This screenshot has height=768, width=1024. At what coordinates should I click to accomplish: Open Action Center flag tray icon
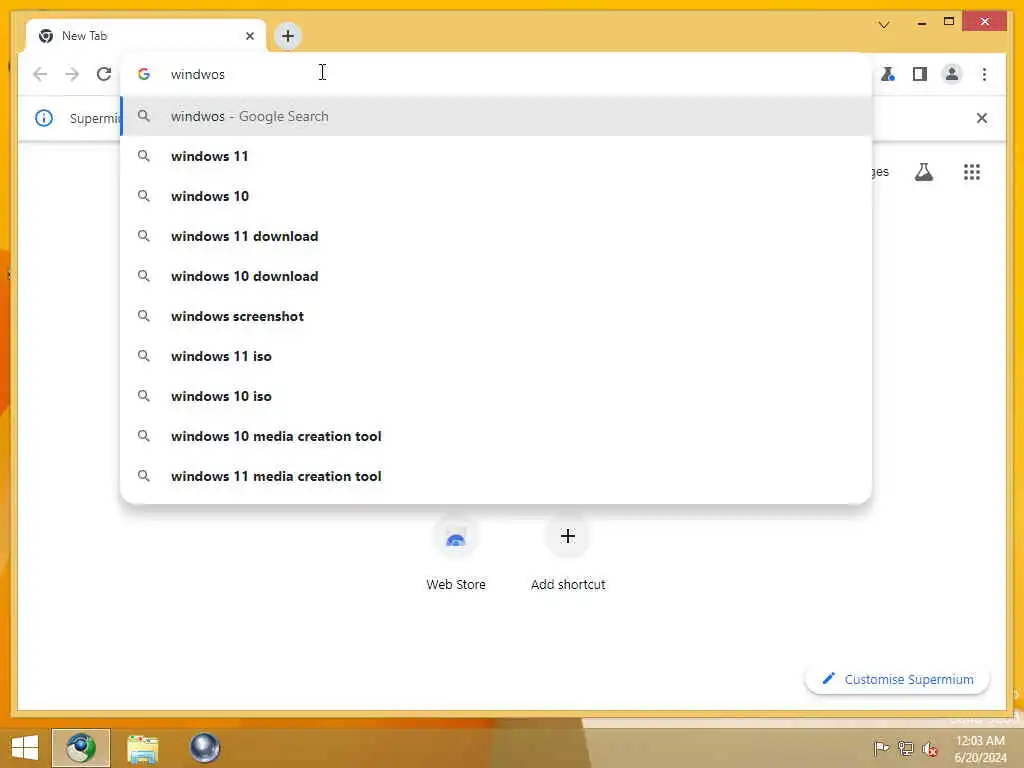coord(881,748)
